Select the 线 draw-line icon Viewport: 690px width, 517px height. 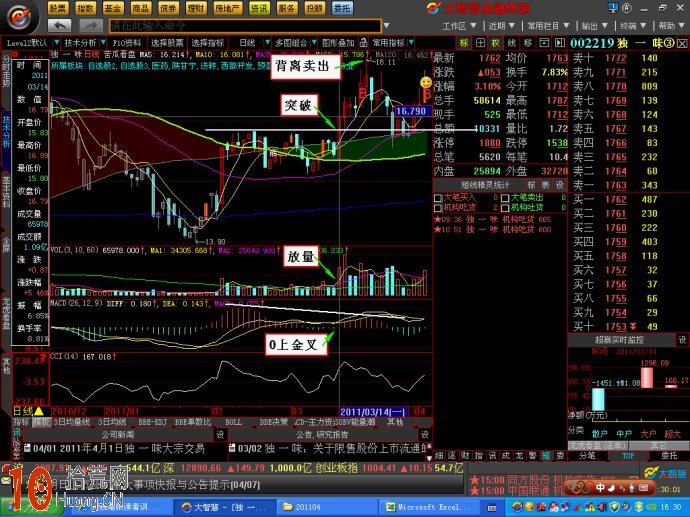pos(512,43)
